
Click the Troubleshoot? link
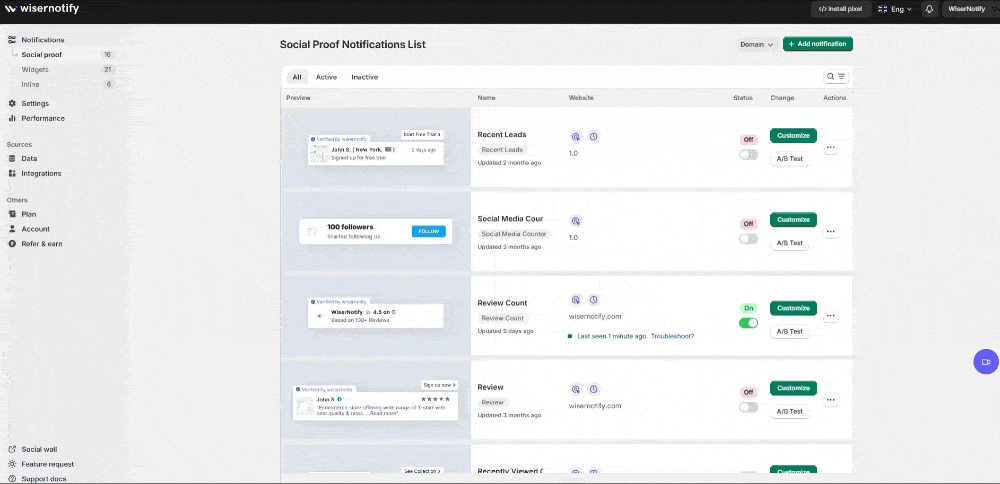672,336
